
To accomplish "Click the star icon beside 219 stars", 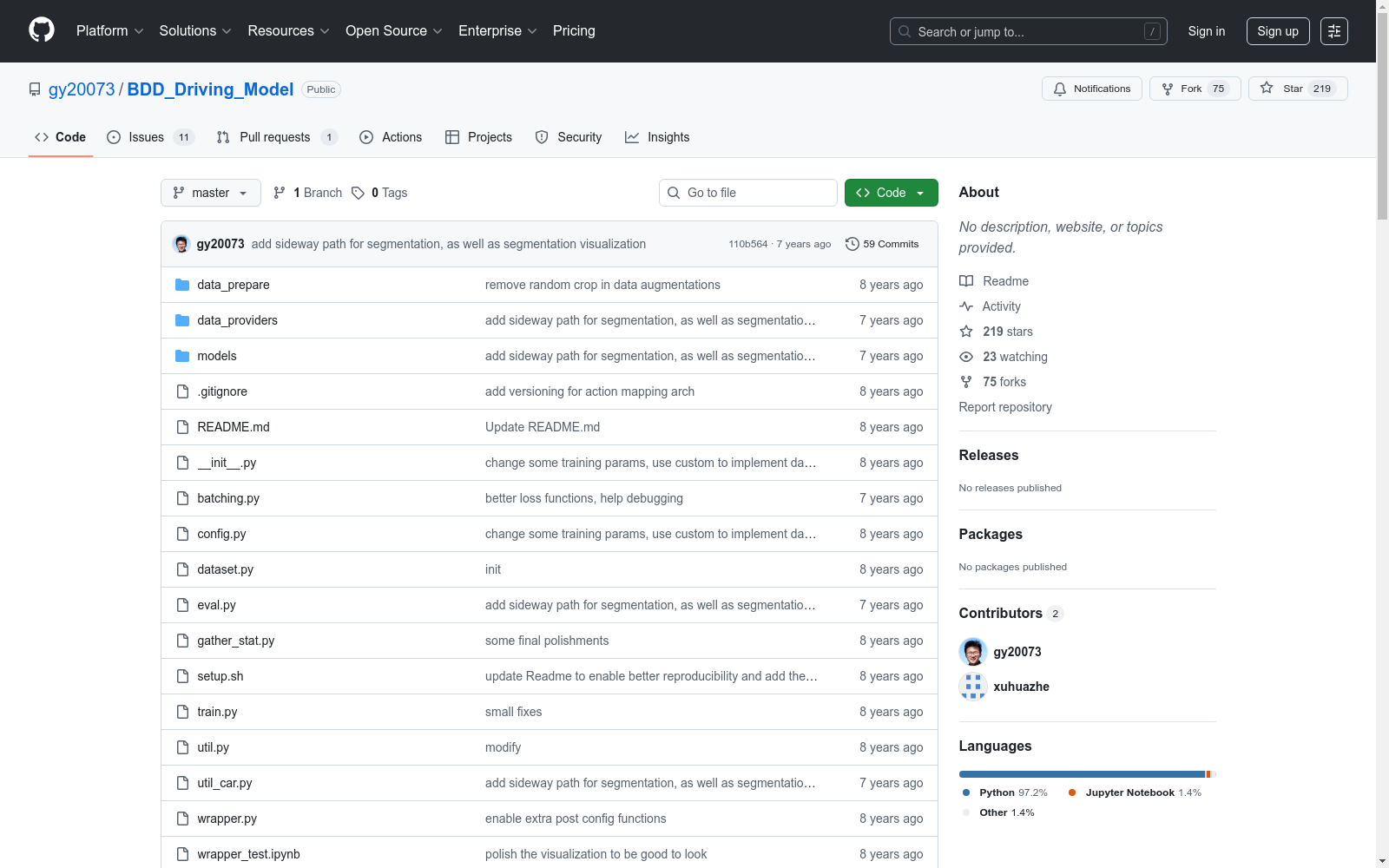I will coord(966,332).
